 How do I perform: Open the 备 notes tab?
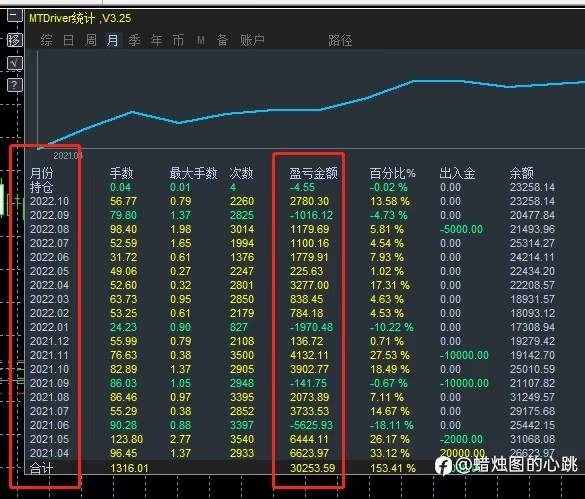point(222,40)
